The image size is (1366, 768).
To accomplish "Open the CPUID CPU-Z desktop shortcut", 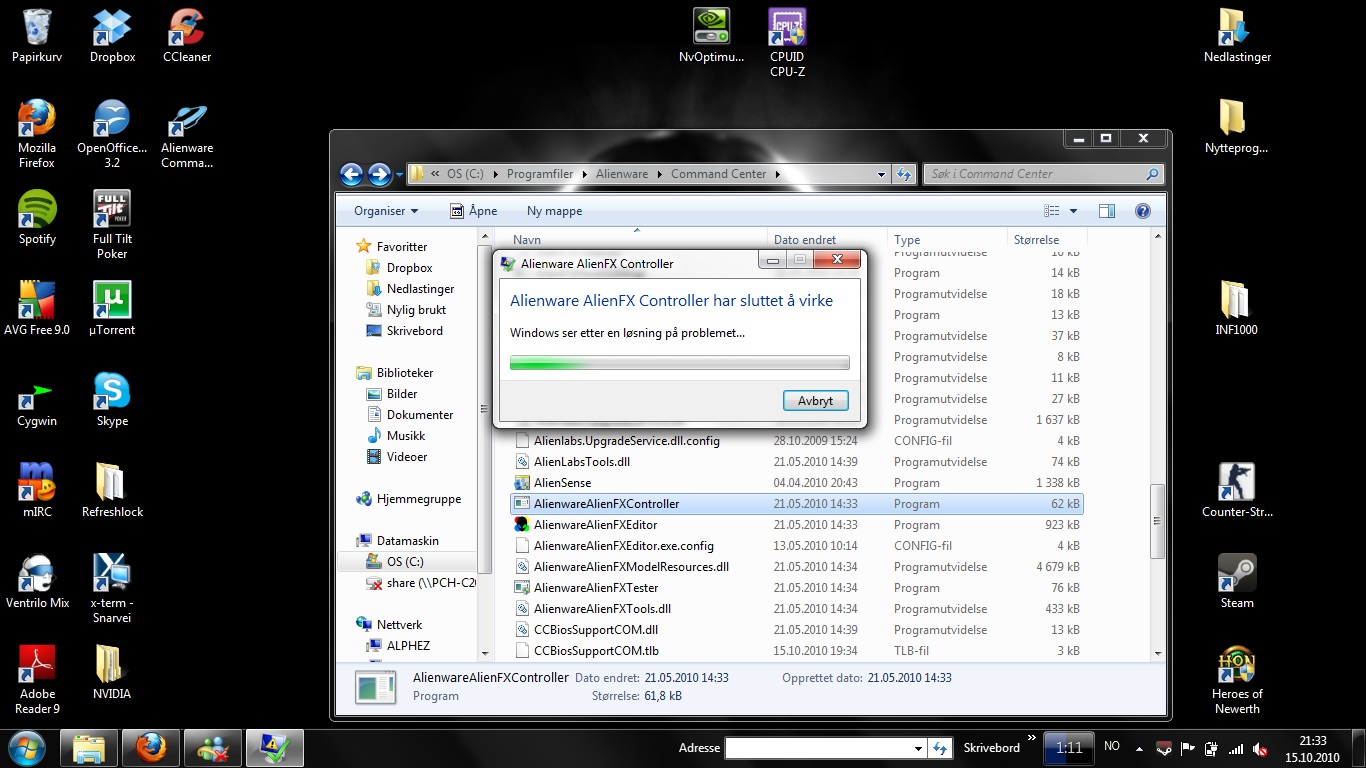I will (787, 43).
